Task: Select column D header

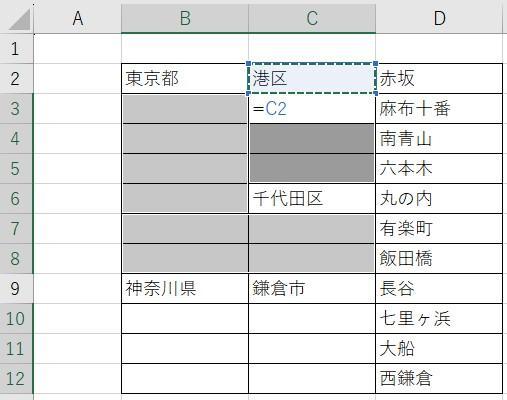Action: click(x=439, y=18)
